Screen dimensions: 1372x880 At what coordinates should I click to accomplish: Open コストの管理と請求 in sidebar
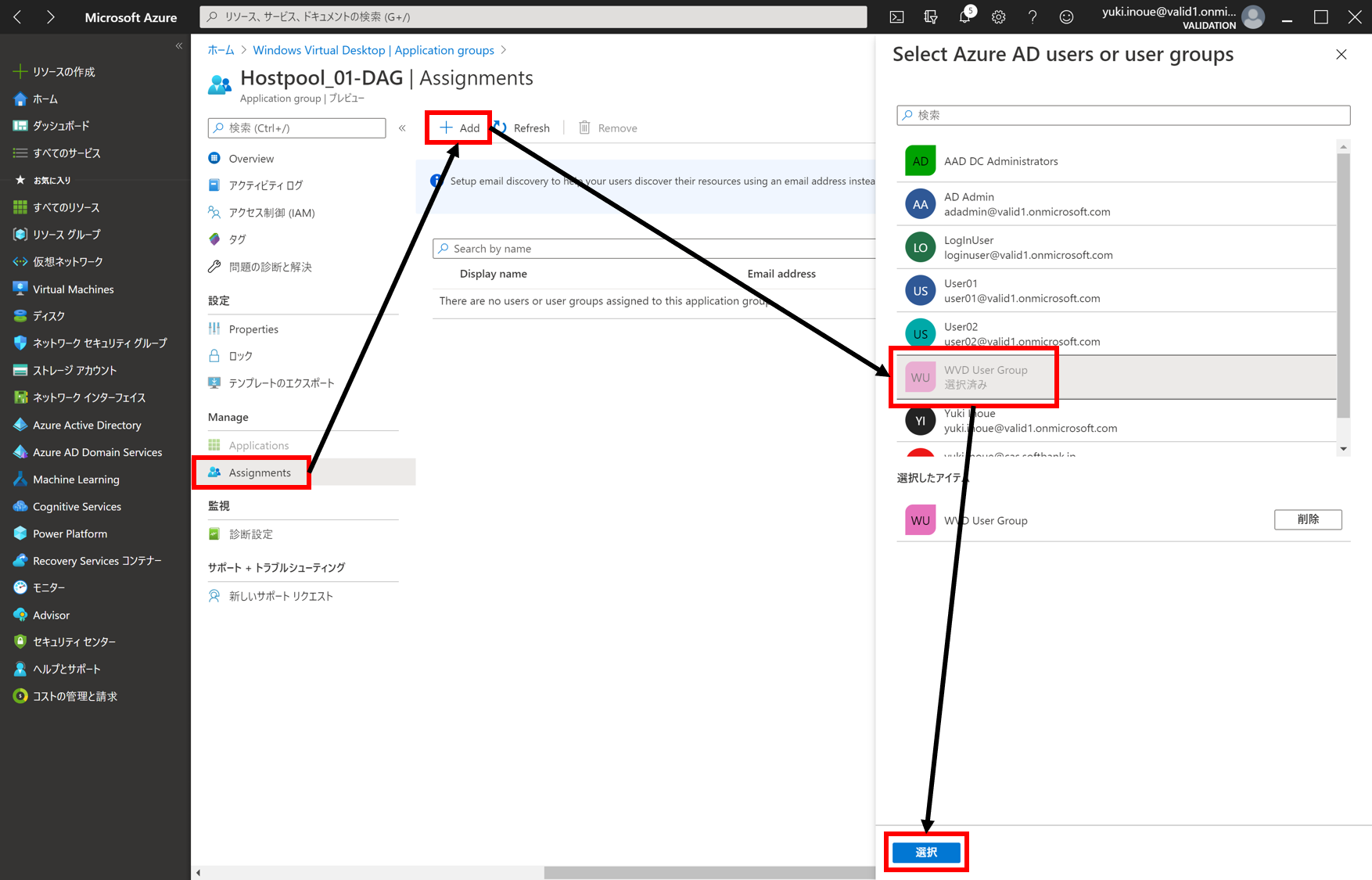(x=66, y=696)
